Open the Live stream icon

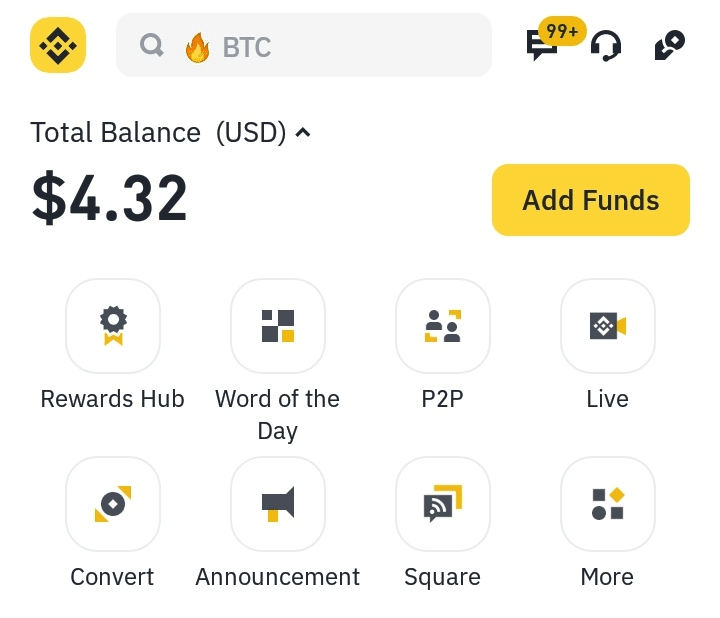[608, 326]
